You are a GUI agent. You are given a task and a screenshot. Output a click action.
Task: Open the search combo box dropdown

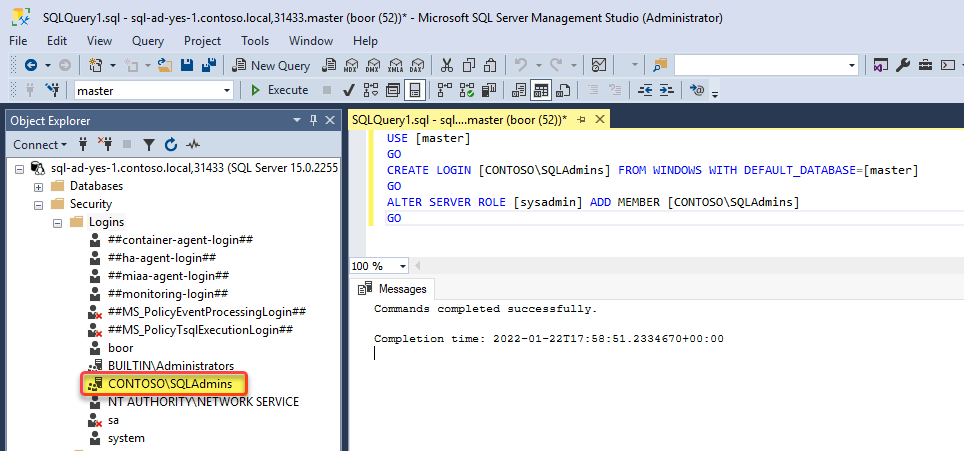pos(852,65)
